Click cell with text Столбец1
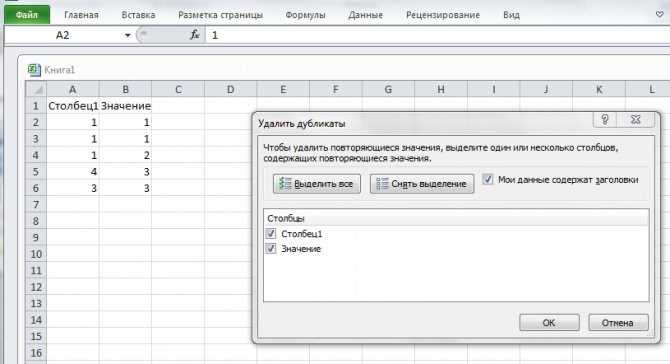This screenshot has height=364, width=670. tap(73, 106)
